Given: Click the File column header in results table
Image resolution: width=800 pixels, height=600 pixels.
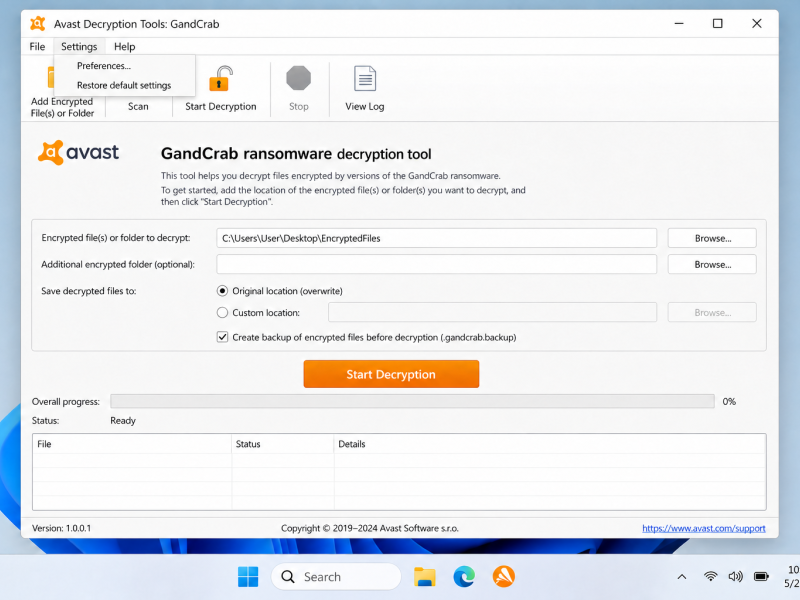Looking at the screenshot, I should coord(132,444).
